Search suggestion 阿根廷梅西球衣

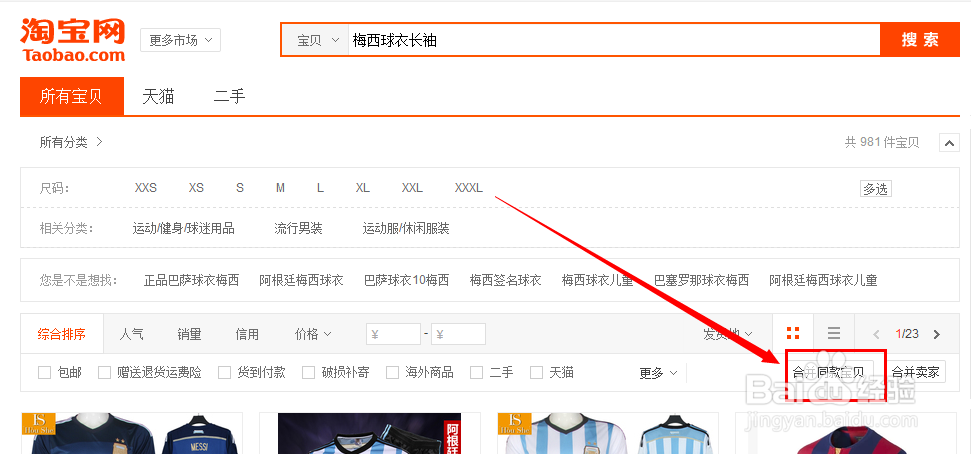[x=301, y=281]
